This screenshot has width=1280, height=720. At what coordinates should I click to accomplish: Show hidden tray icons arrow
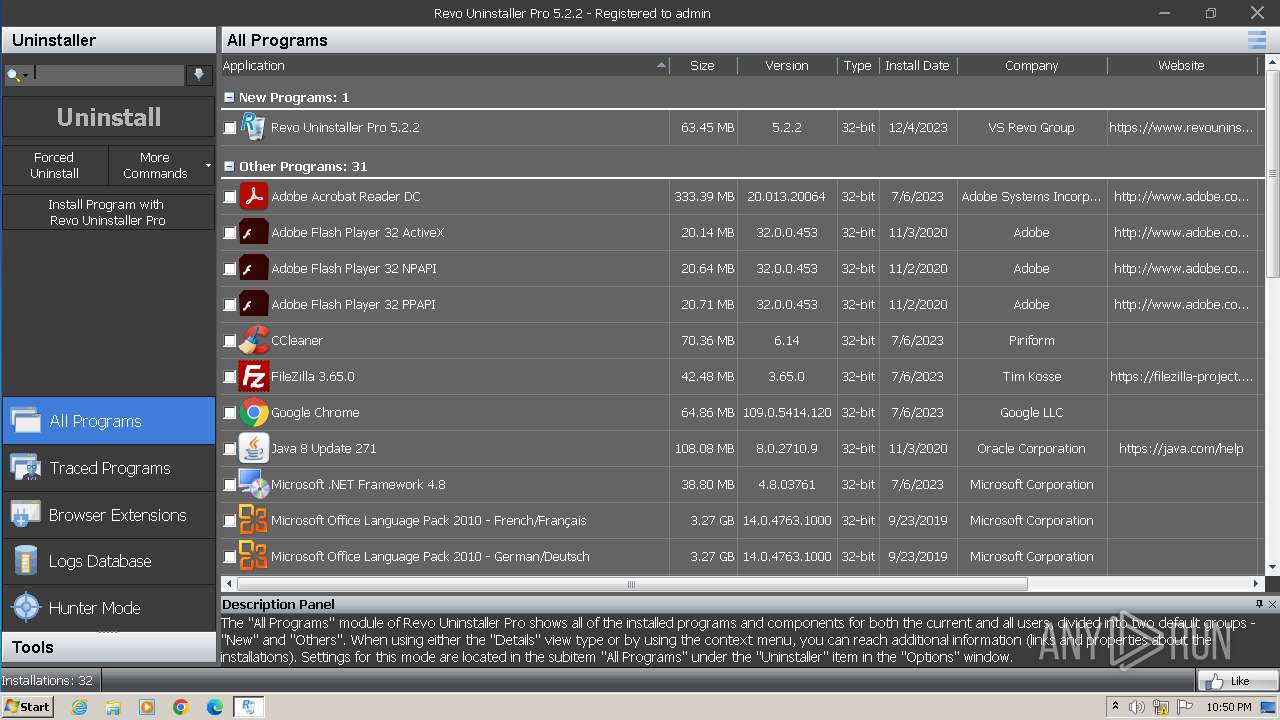click(1115, 707)
